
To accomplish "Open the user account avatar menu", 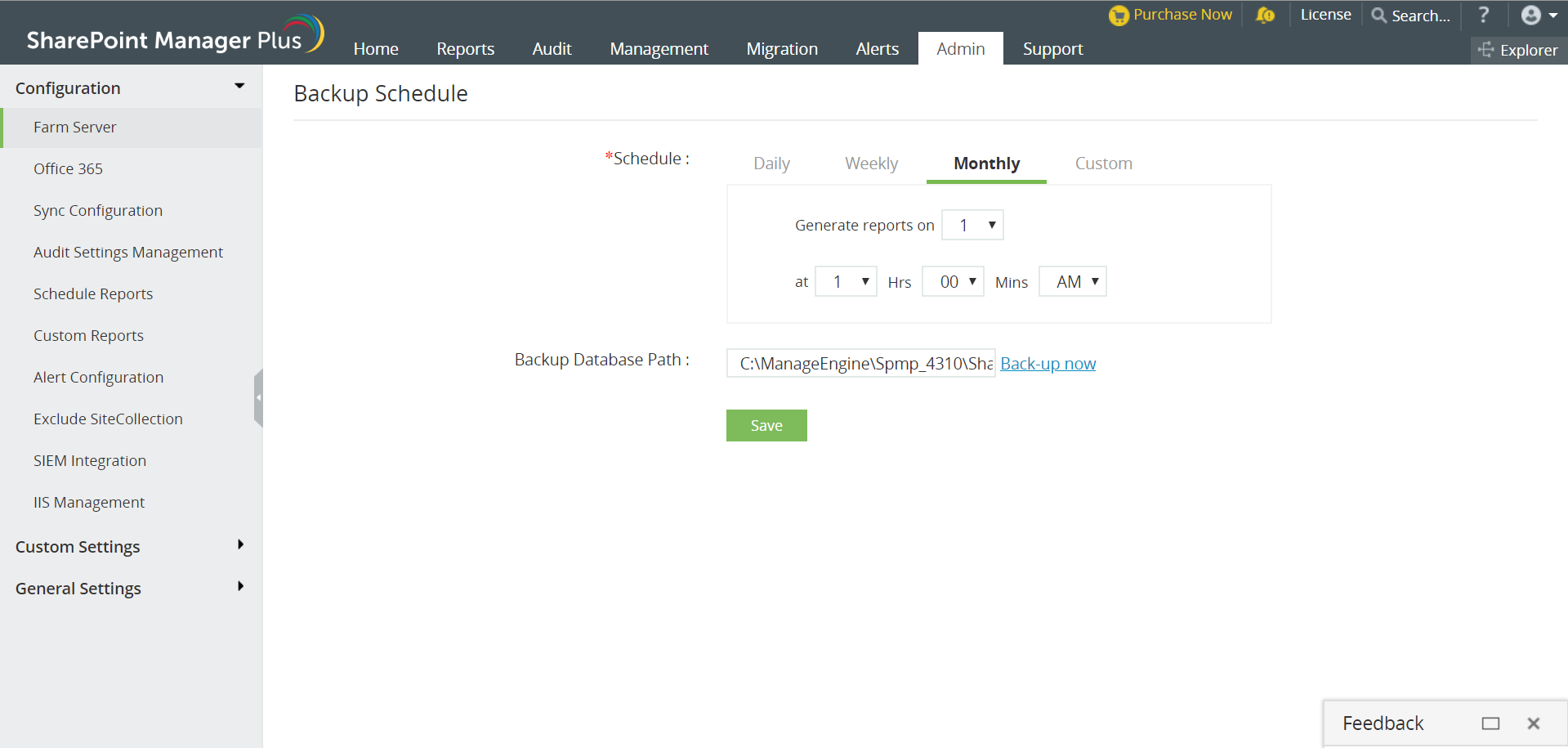I will [x=1539, y=15].
